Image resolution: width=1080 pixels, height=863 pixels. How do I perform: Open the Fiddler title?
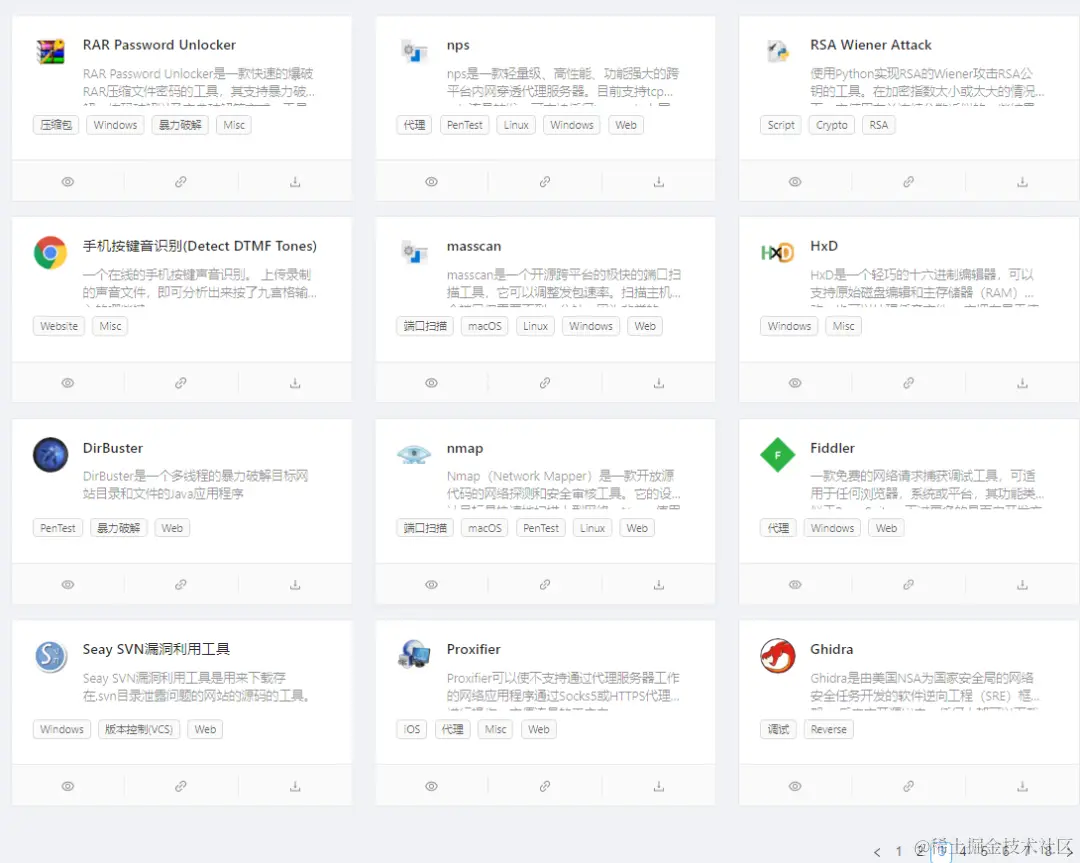pyautogui.click(x=832, y=448)
